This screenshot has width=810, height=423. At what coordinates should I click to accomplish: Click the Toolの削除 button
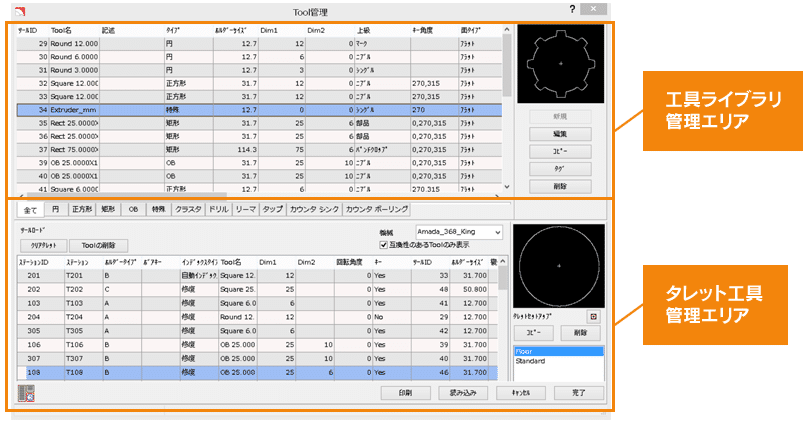(x=98, y=245)
